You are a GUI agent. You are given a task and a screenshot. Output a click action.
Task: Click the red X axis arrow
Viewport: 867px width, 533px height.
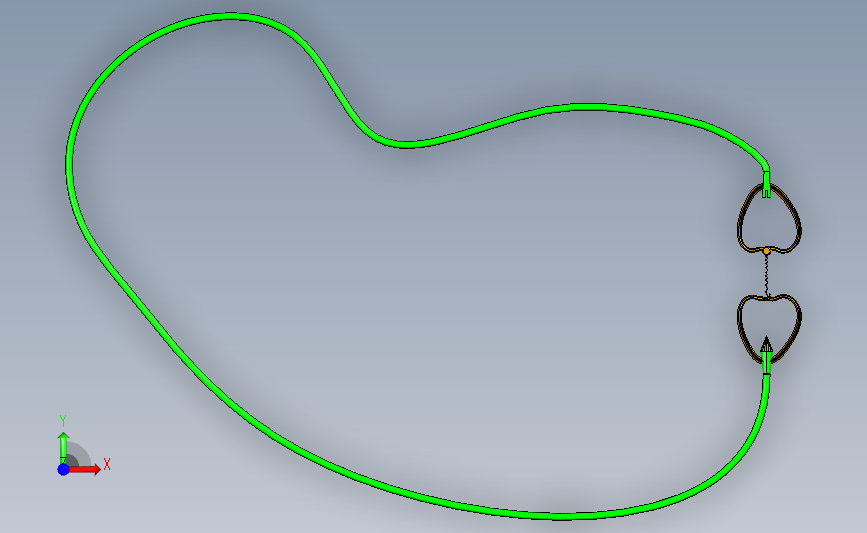(x=85, y=469)
